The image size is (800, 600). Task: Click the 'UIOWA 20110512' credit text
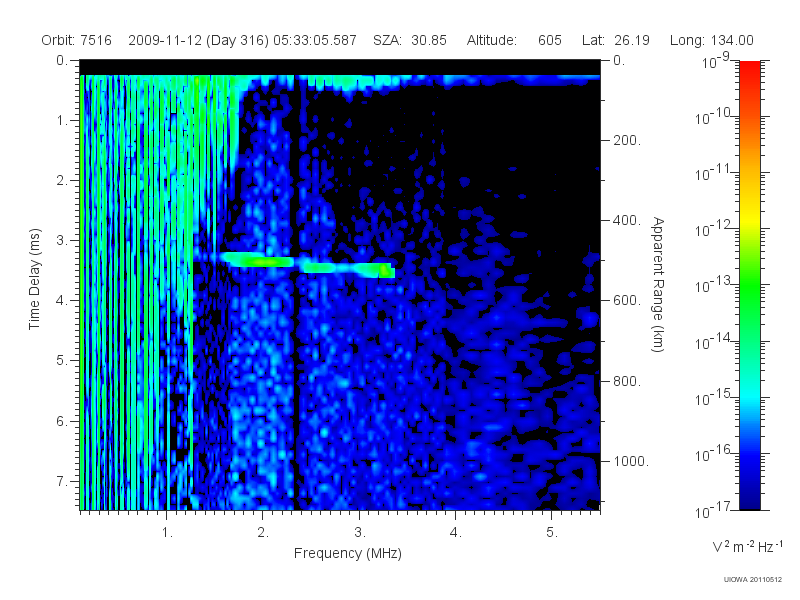753,580
